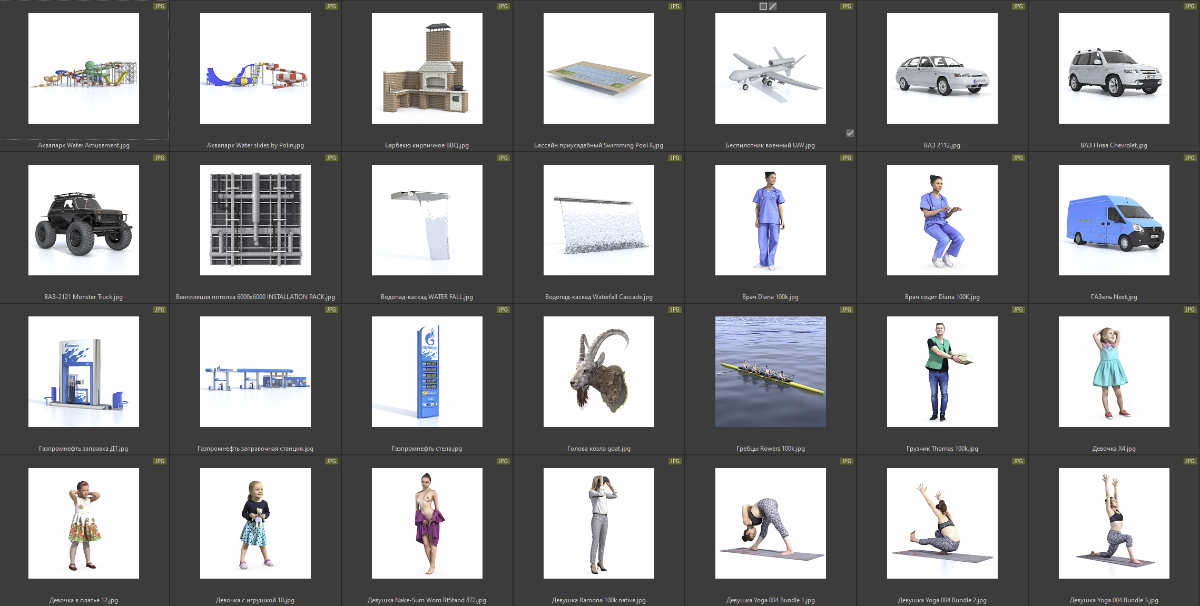The height and width of the screenshot is (606, 1200).
Task: Click the JPG badge on the ГАЗель Next tile
Action: pos(1189,158)
